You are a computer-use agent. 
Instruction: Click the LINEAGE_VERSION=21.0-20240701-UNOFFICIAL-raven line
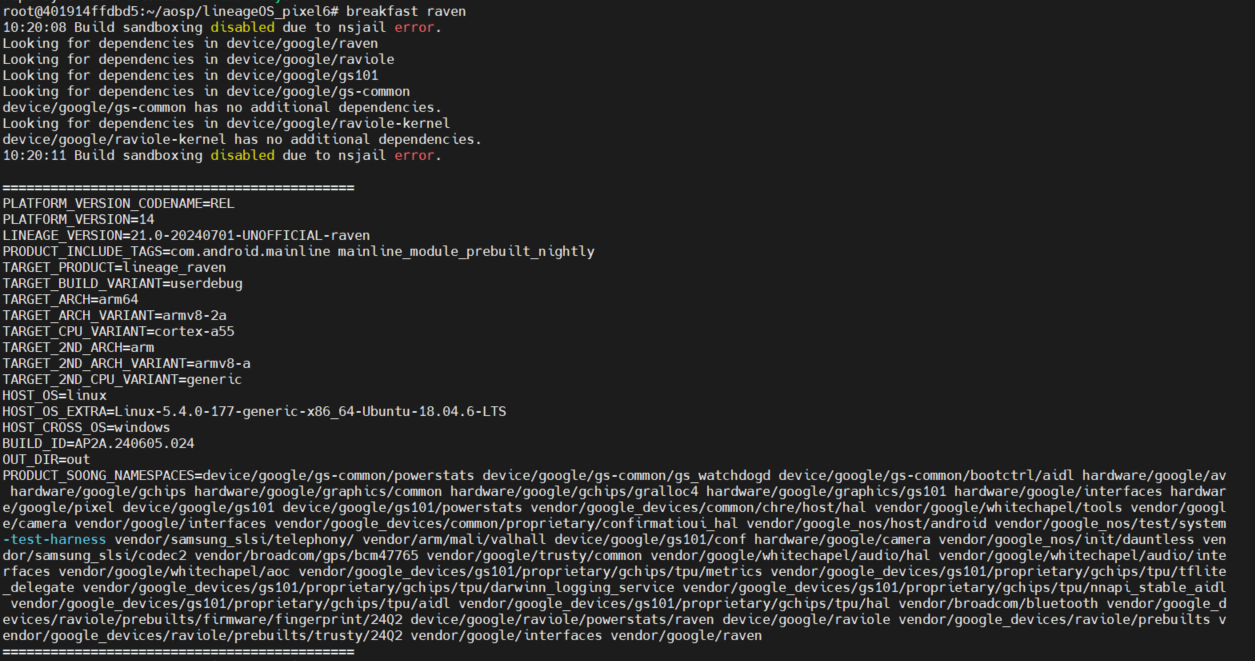(x=186, y=235)
